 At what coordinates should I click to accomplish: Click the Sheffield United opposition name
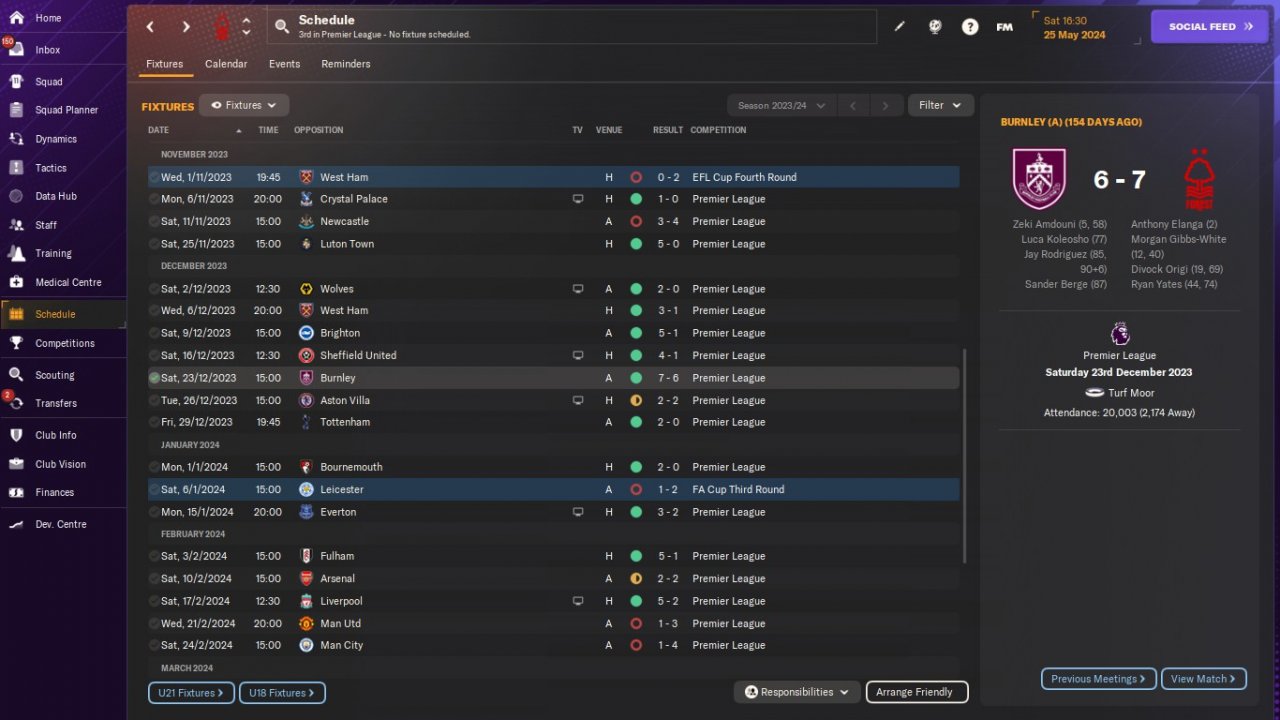(x=358, y=355)
